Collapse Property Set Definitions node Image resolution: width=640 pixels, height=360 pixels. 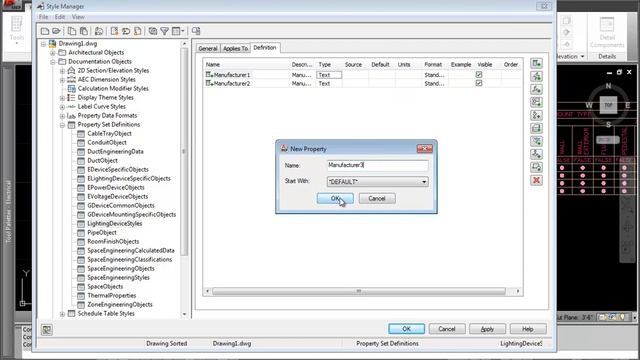(62, 125)
